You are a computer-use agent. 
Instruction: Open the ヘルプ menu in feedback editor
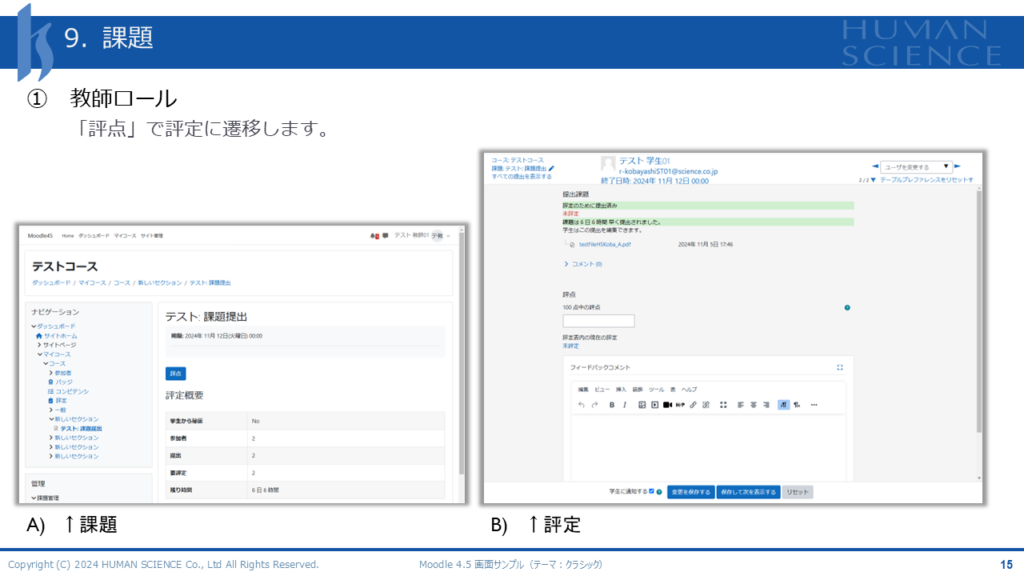690,390
